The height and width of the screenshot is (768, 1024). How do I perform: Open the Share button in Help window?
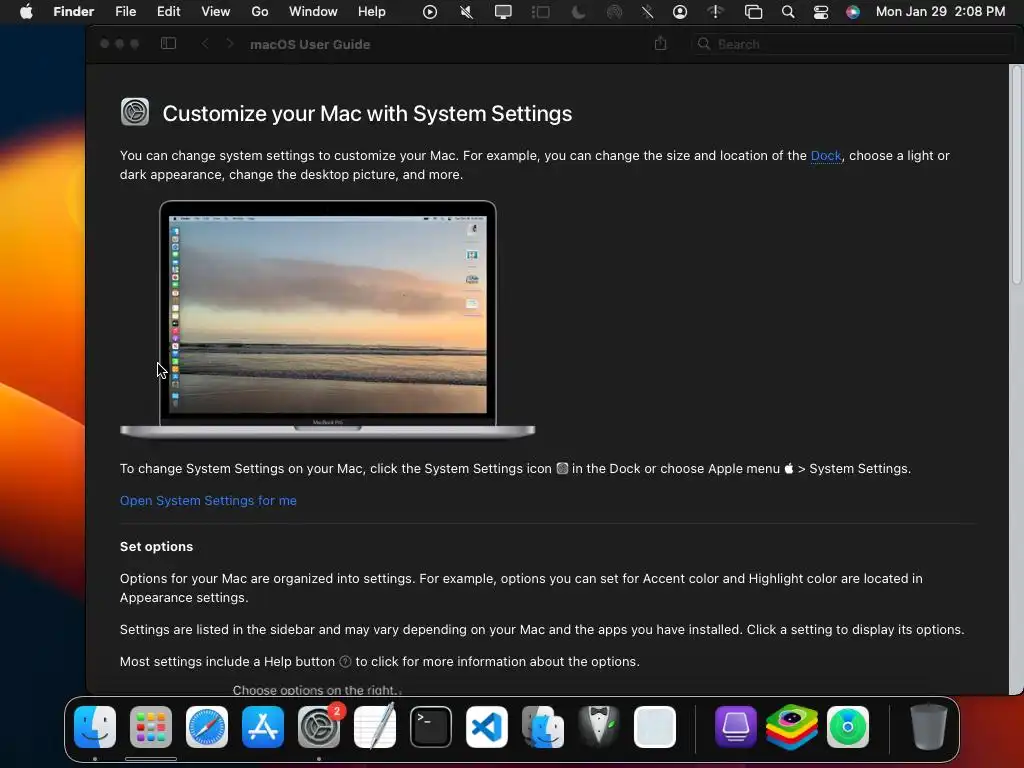point(660,43)
